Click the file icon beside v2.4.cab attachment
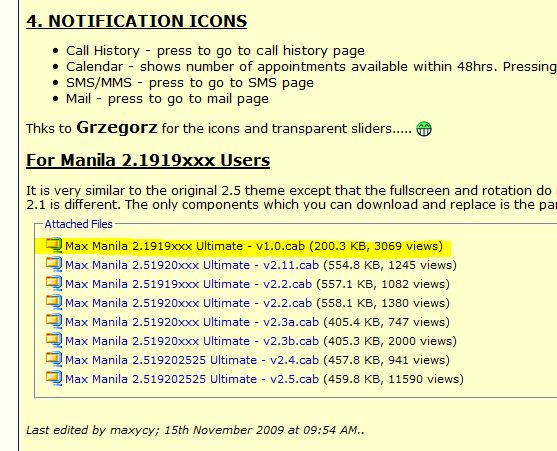This screenshot has width=557, height=451. (54, 359)
